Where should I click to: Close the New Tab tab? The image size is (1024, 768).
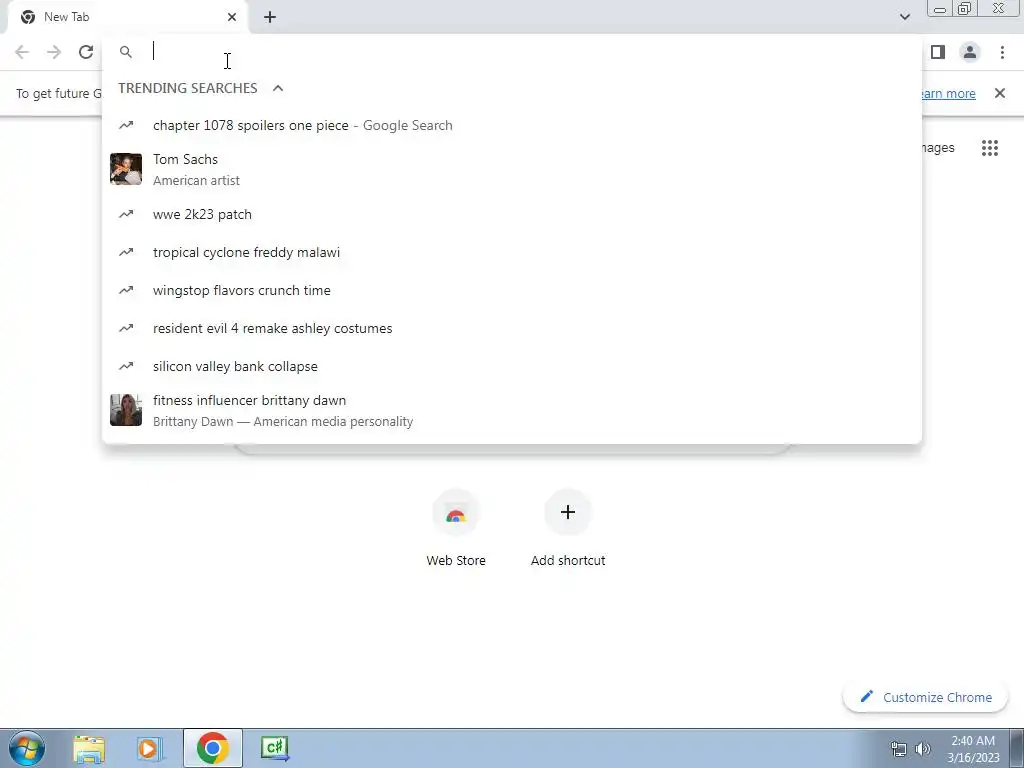click(232, 17)
